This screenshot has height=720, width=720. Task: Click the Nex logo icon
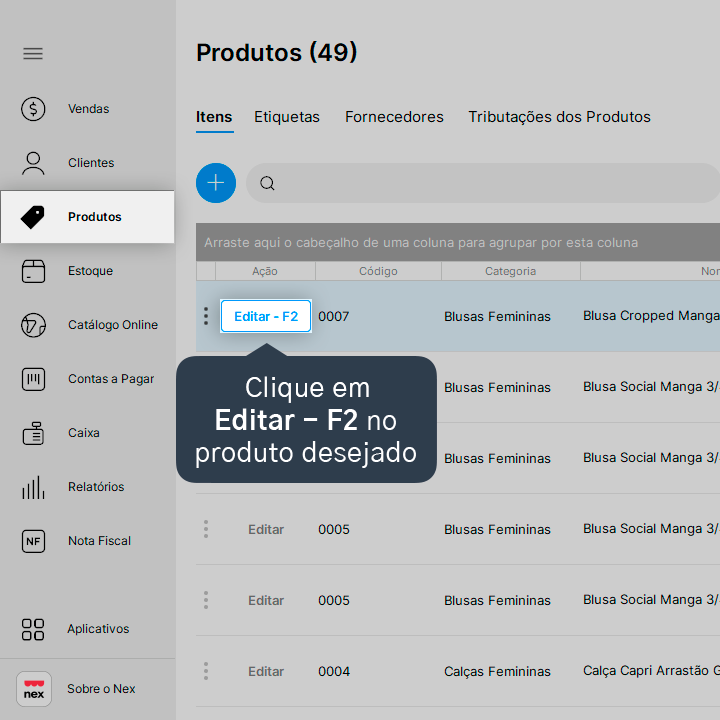coord(34,689)
